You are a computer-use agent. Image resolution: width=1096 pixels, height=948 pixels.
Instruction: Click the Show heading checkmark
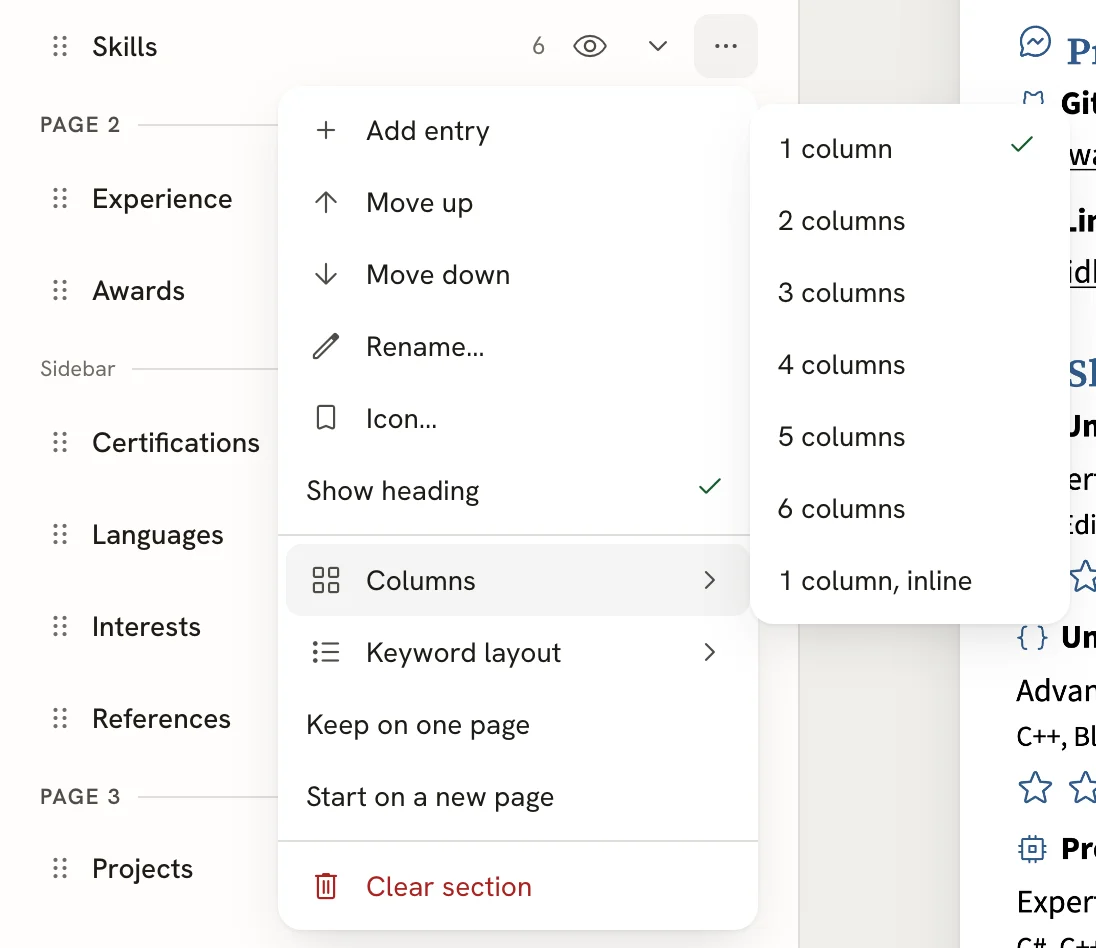coord(709,487)
